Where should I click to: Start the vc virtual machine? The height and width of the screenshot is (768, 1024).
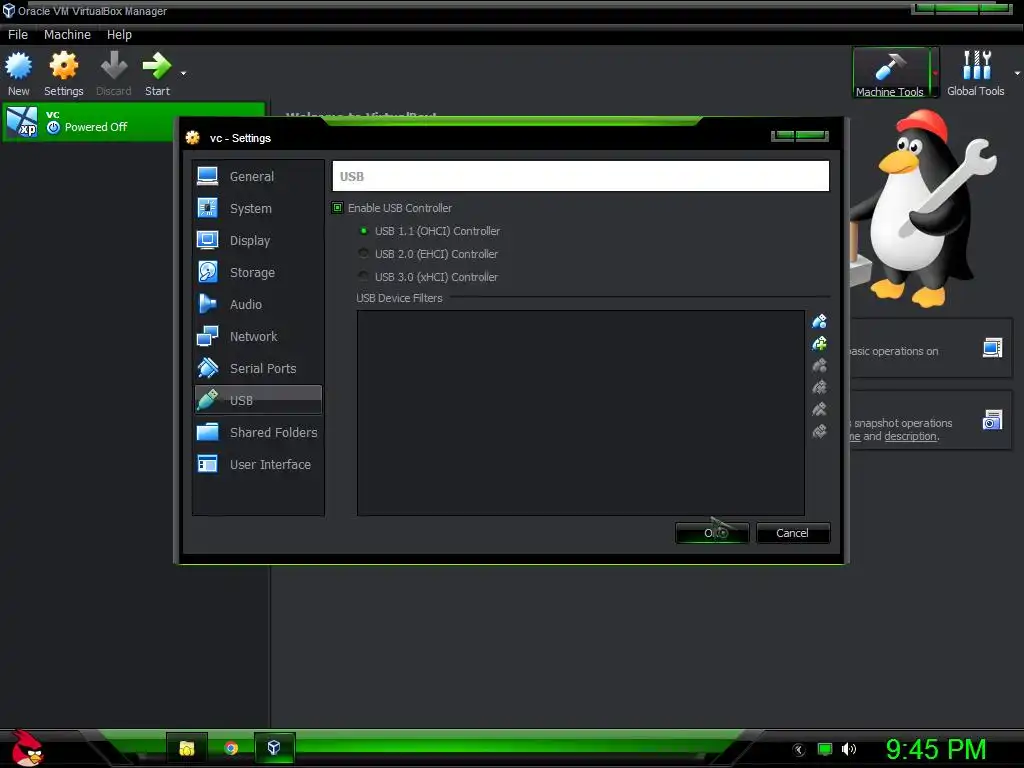(x=157, y=73)
